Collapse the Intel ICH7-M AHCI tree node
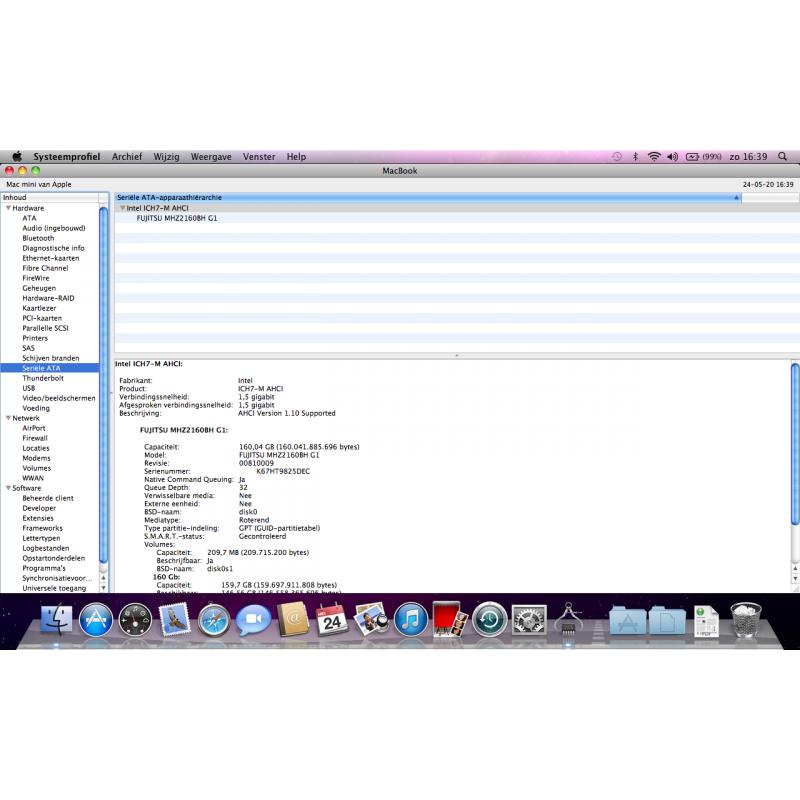The image size is (800, 800). tap(122, 208)
